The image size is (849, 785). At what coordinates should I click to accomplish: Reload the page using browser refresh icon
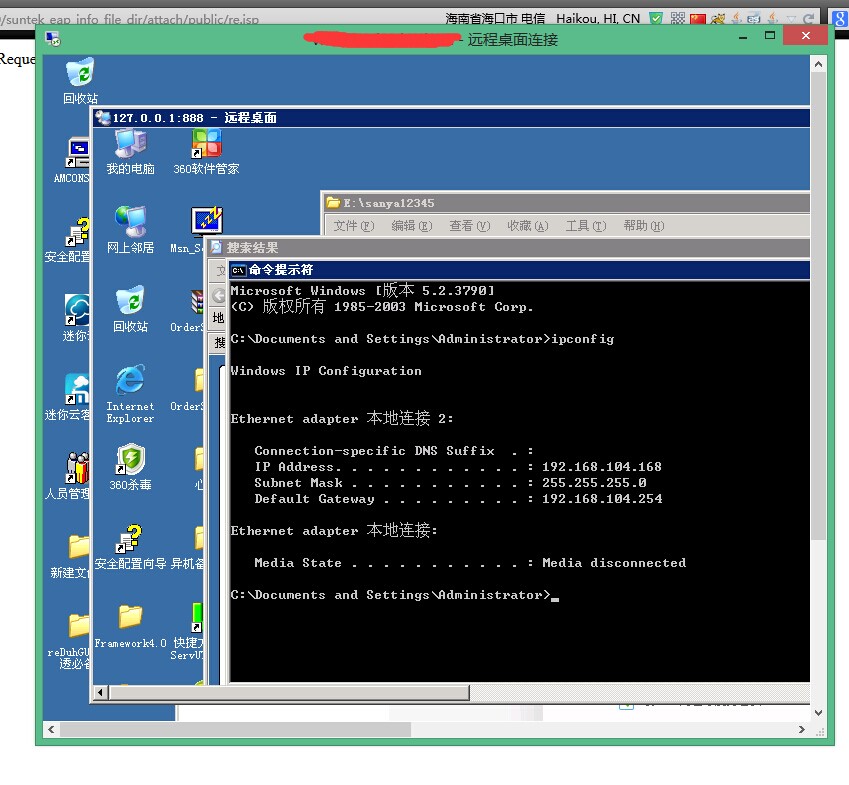(x=808, y=19)
